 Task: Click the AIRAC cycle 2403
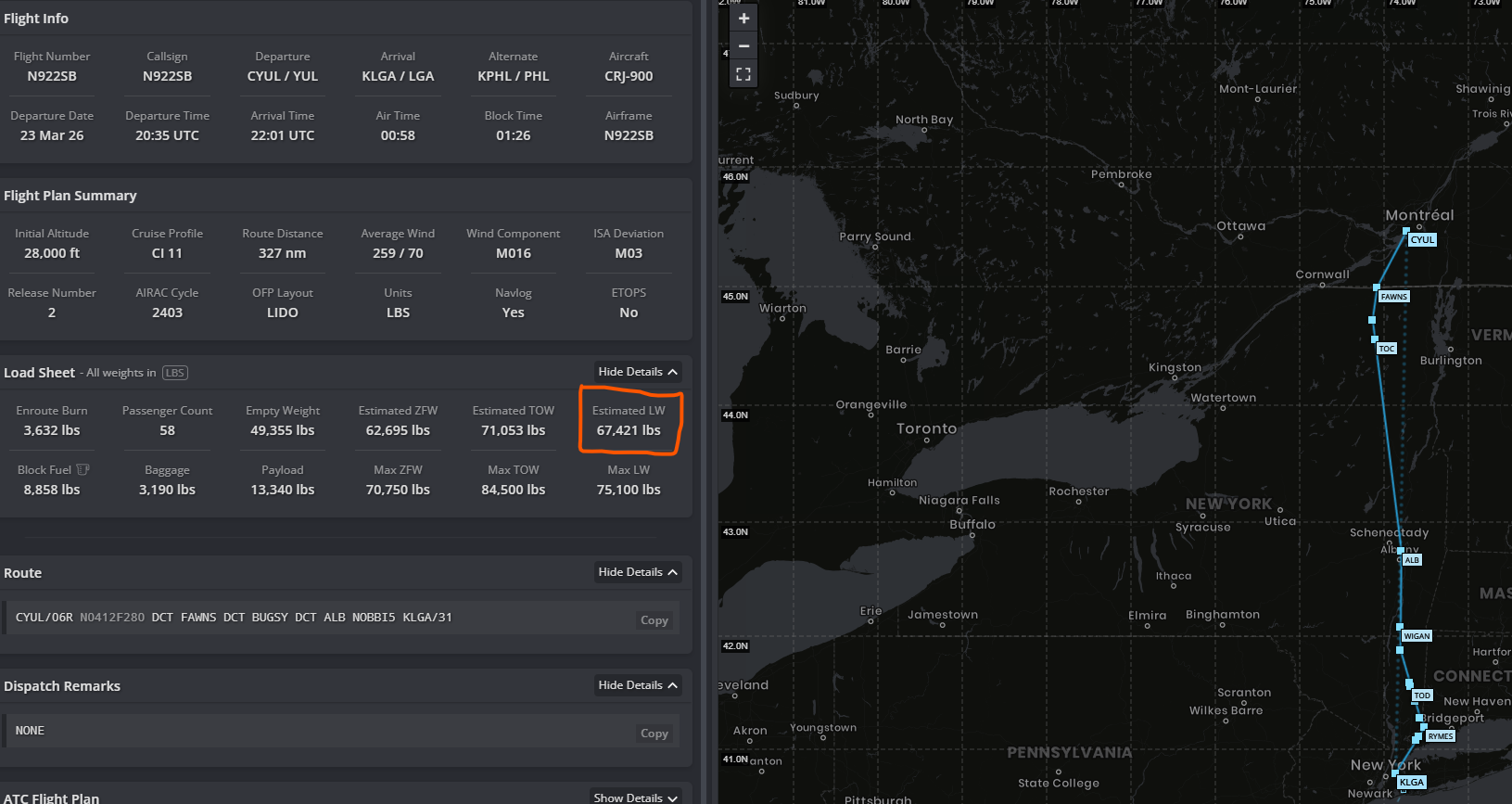coord(167,313)
